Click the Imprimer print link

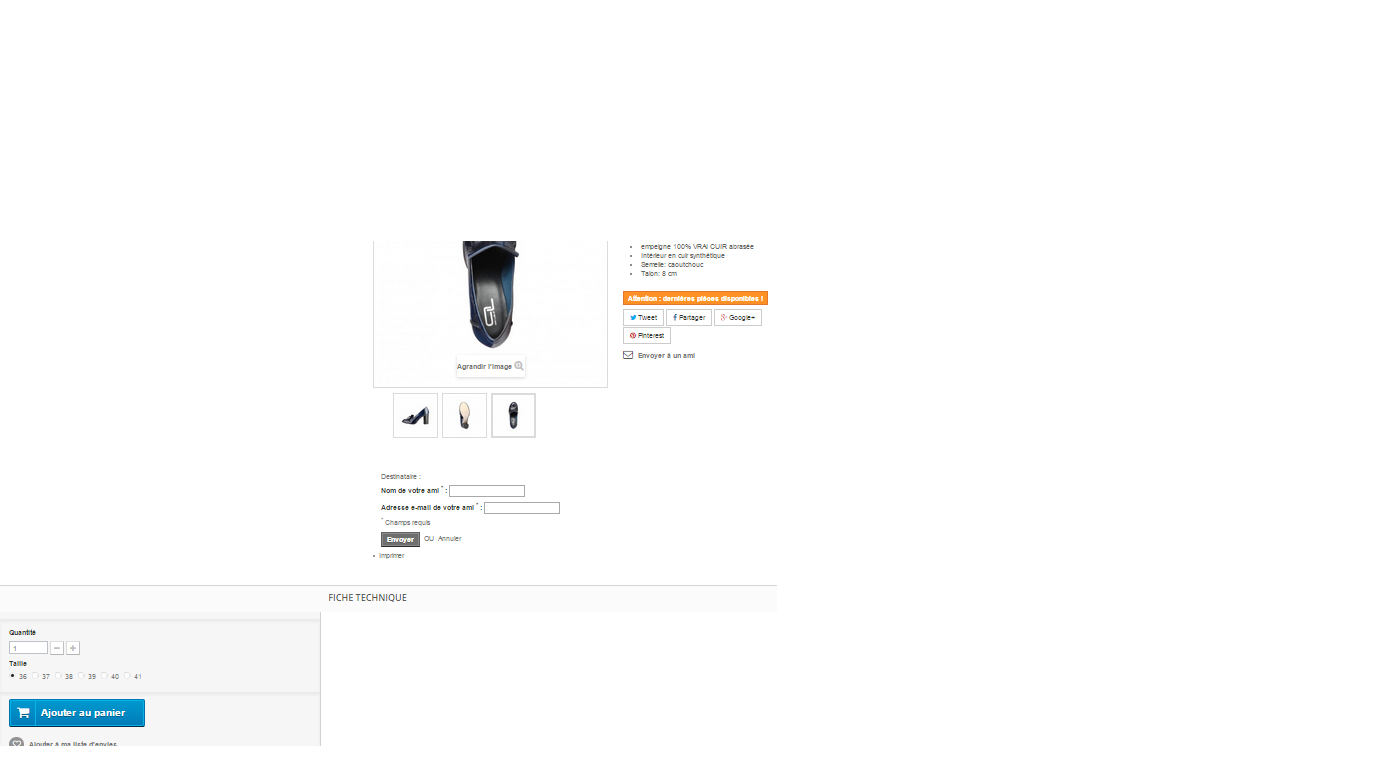click(x=392, y=555)
